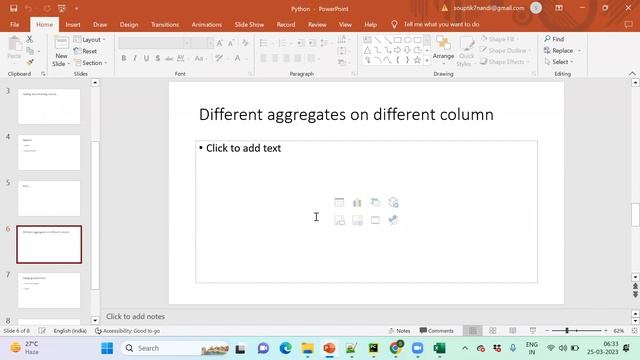Image resolution: width=640 pixels, height=360 pixels.
Task: Open Customize Quick Access Toolbar dropdown
Action: coord(76,8)
